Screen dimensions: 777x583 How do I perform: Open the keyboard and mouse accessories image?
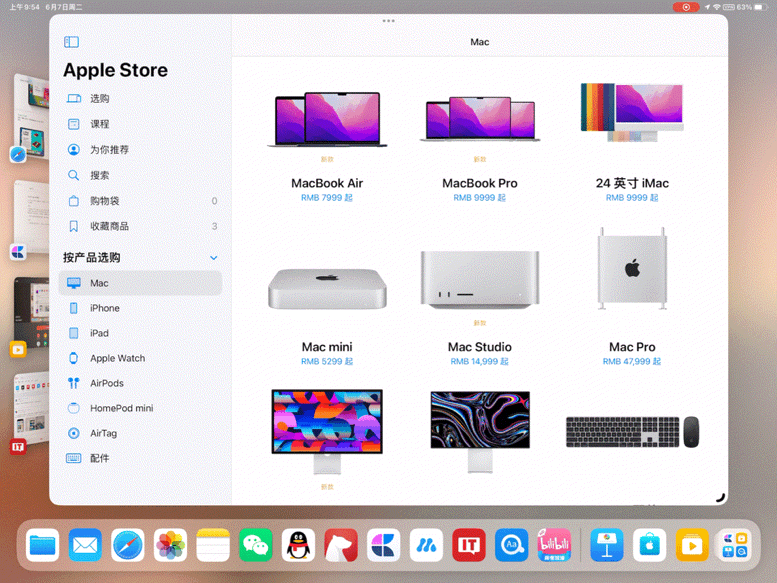click(632, 432)
